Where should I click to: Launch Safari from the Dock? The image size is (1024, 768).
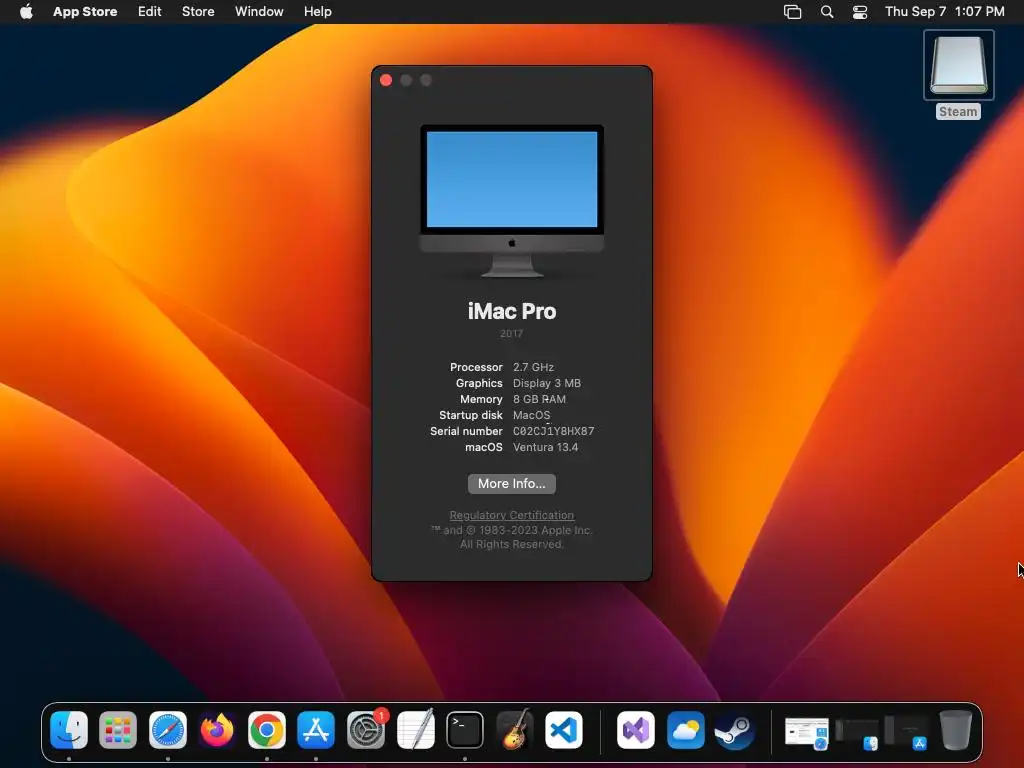pyautogui.click(x=168, y=730)
